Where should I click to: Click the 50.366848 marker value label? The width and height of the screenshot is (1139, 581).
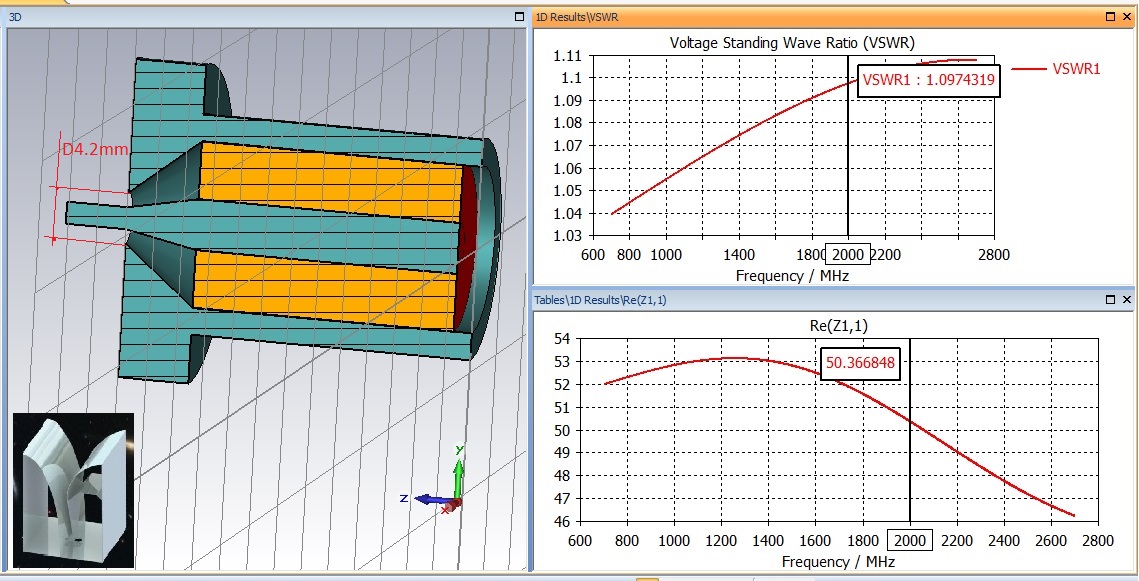[x=860, y=363]
